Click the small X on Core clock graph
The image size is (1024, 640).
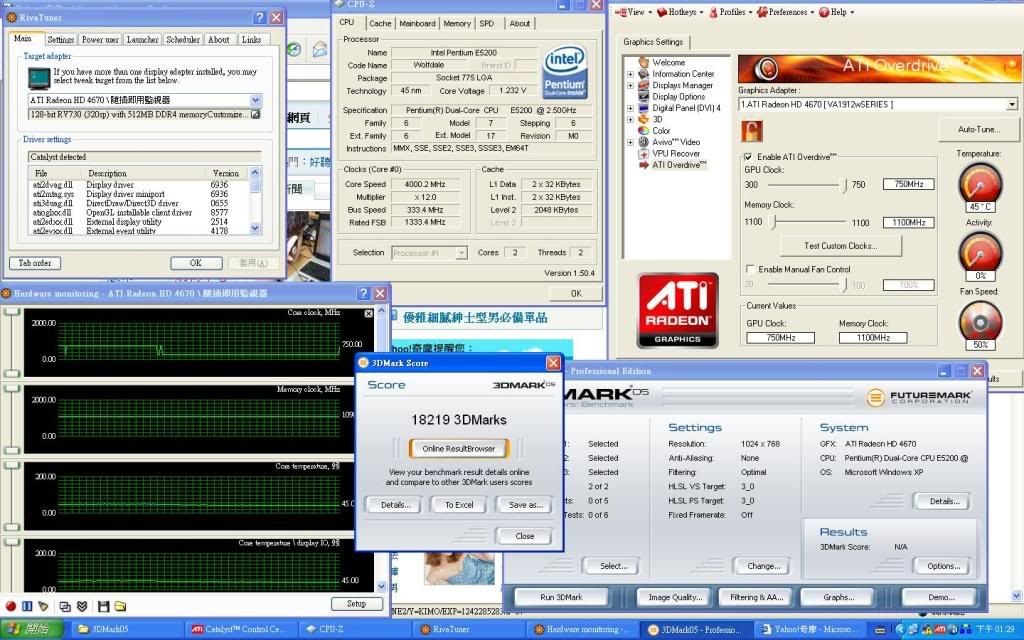pos(368,314)
